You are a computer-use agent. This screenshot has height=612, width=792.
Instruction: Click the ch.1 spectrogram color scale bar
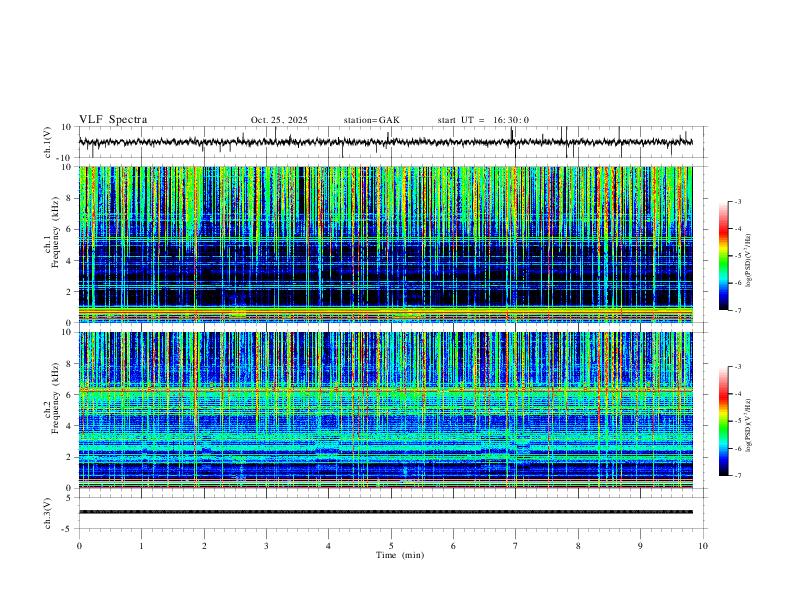[x=724, y=256]
